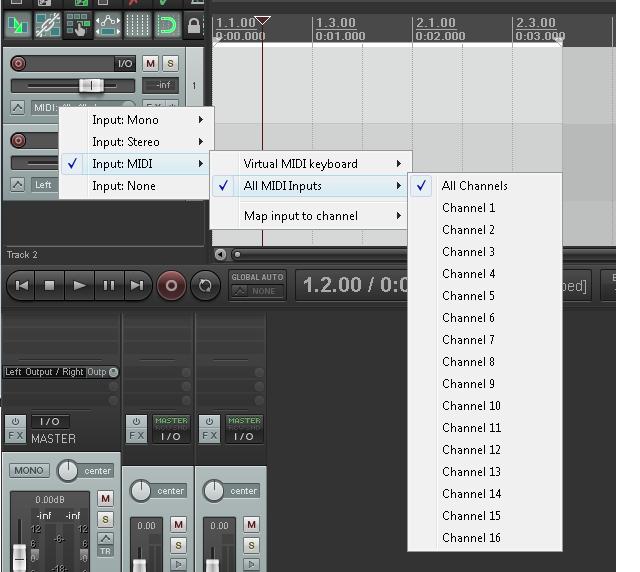Image resolution: width=640 pixels, height=572 pixels.
Task: Toggle the repeat loop button
Action: coord(205,285)
